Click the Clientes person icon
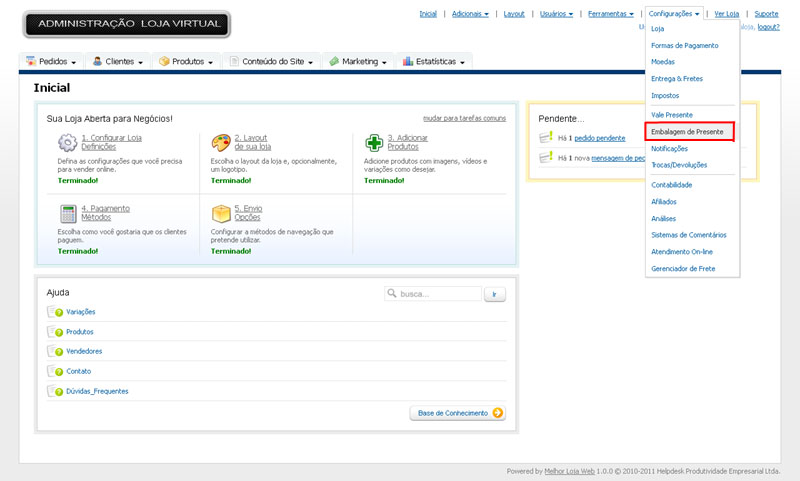Viewport: 800px width, 481px height. (97, 61)
